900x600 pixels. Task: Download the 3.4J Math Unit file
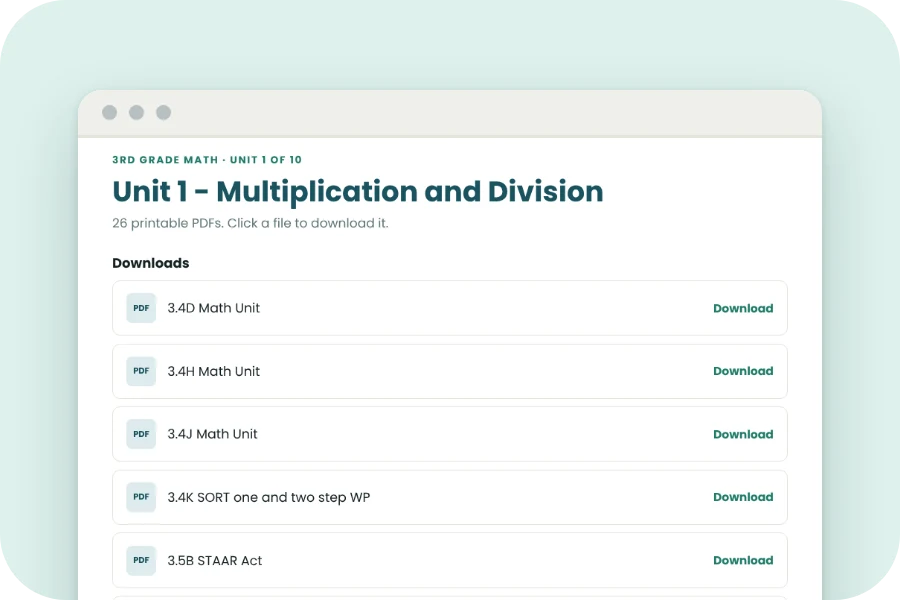tap(743, 434)
